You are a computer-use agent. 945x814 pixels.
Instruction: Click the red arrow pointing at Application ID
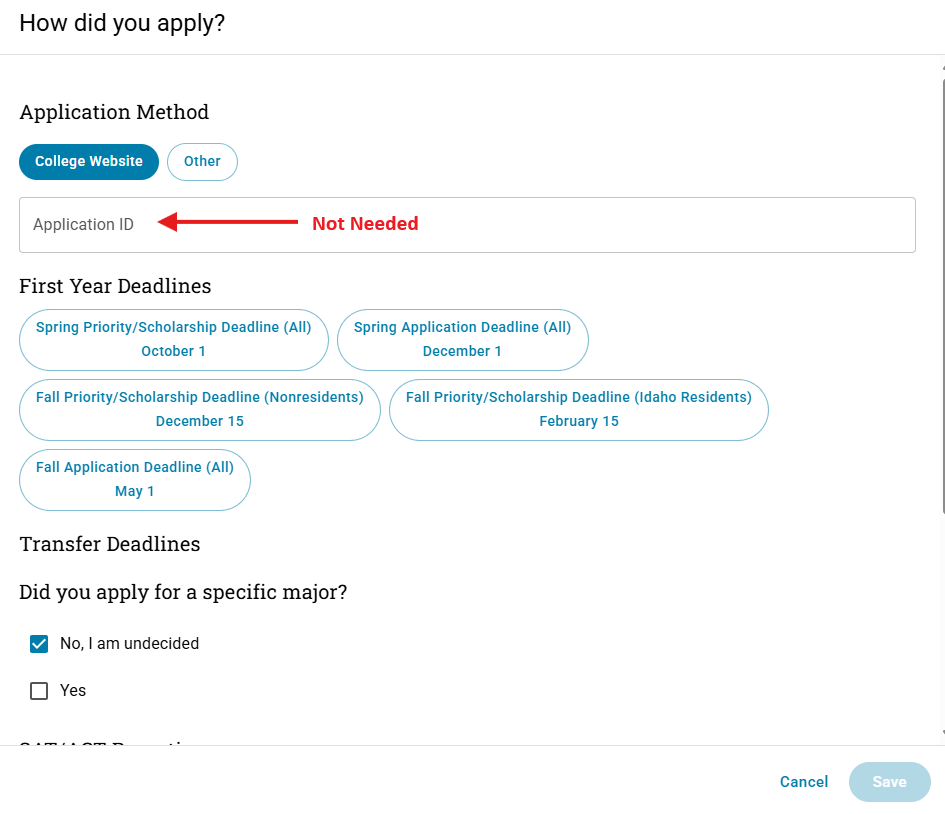(228, 222)
